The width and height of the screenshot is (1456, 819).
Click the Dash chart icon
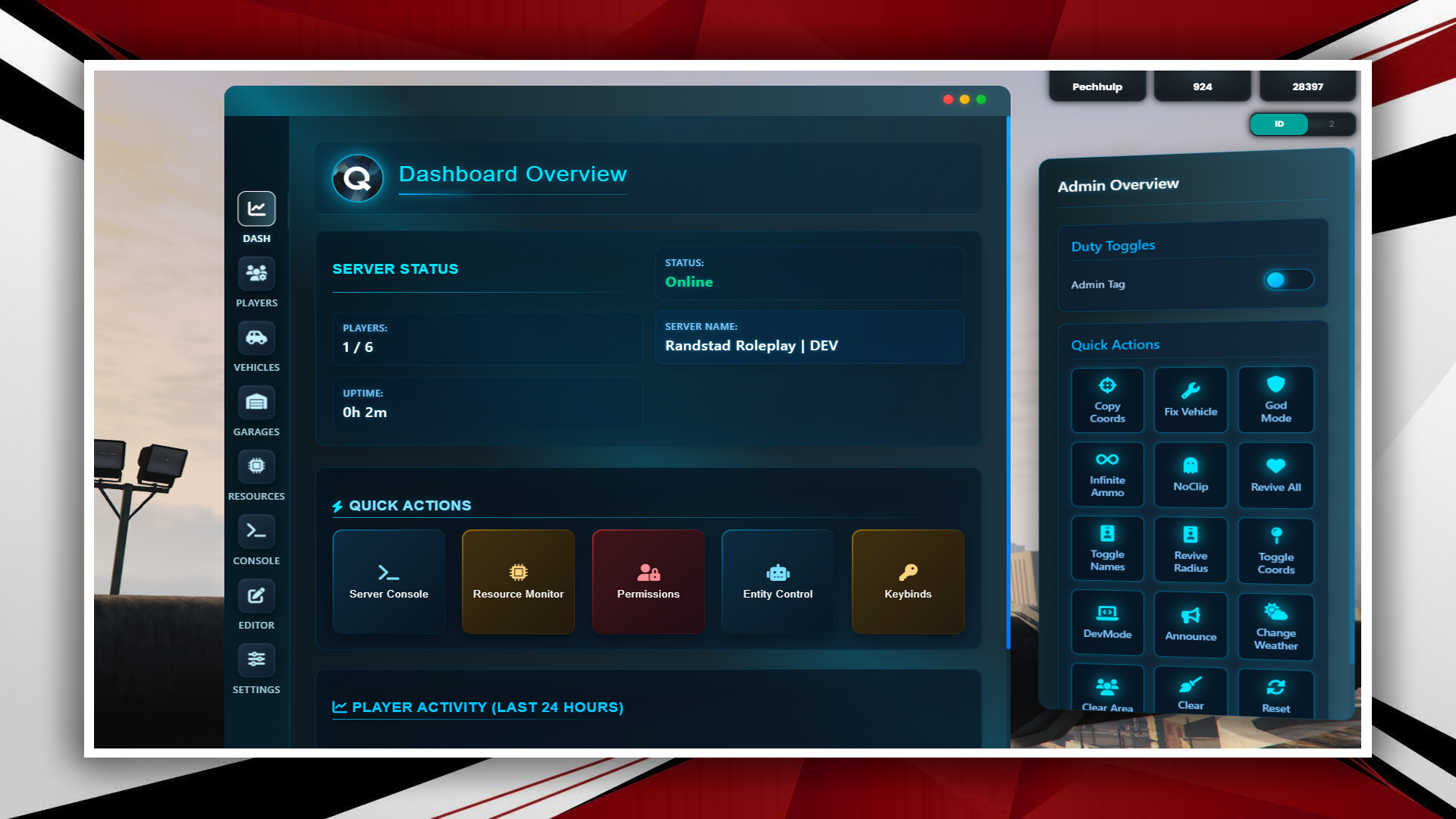(x=256, y=209)
